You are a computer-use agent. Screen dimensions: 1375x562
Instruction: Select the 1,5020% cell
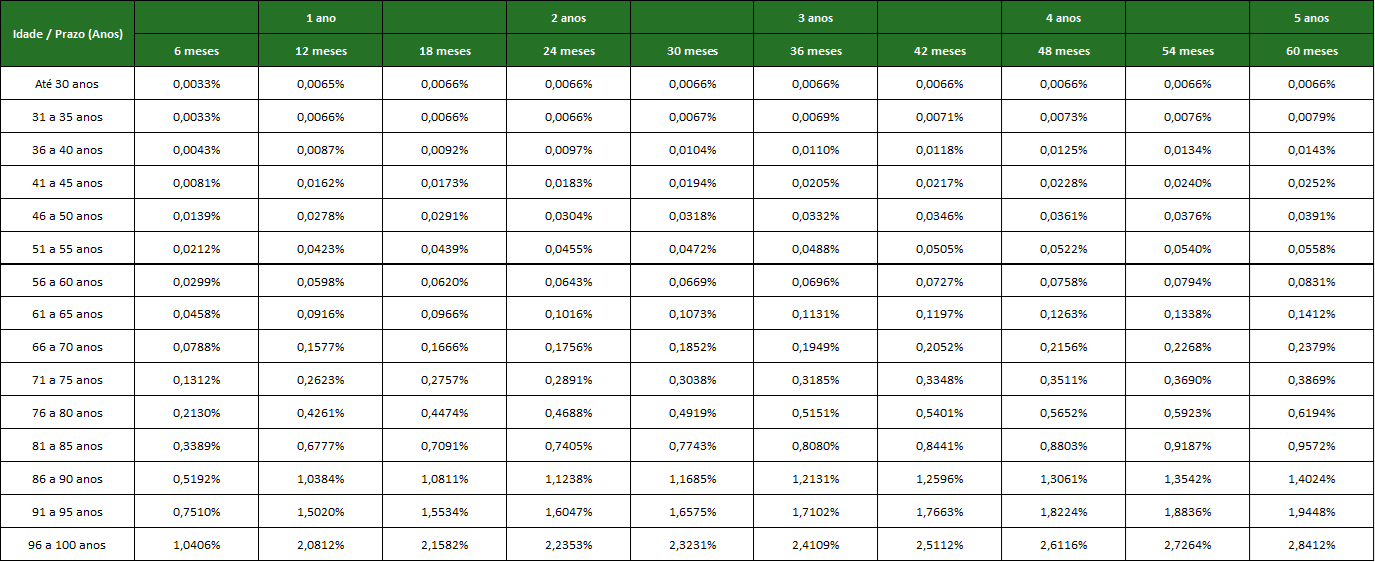[x=320, y=512]
